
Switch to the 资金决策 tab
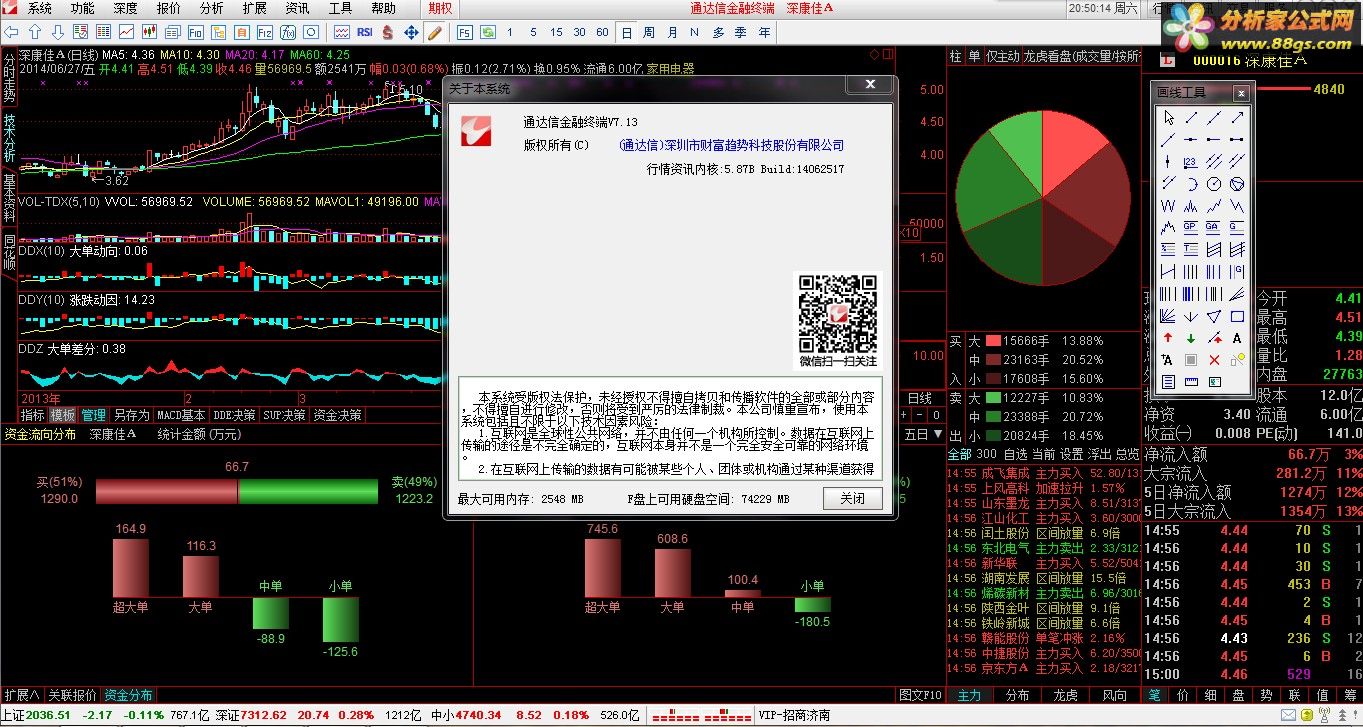337,415
